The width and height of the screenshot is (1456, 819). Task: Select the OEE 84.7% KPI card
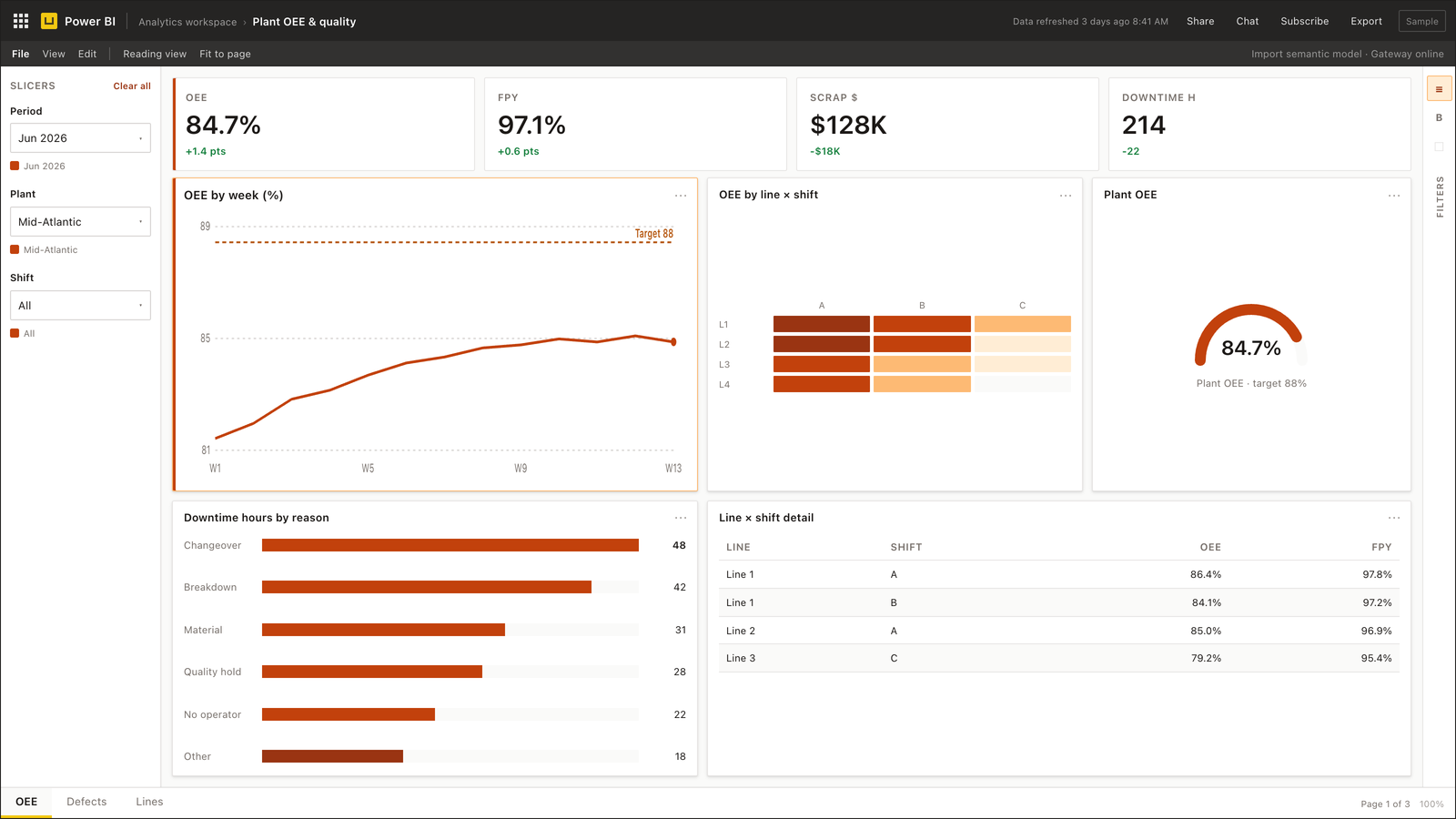click(x=324, y=124)
